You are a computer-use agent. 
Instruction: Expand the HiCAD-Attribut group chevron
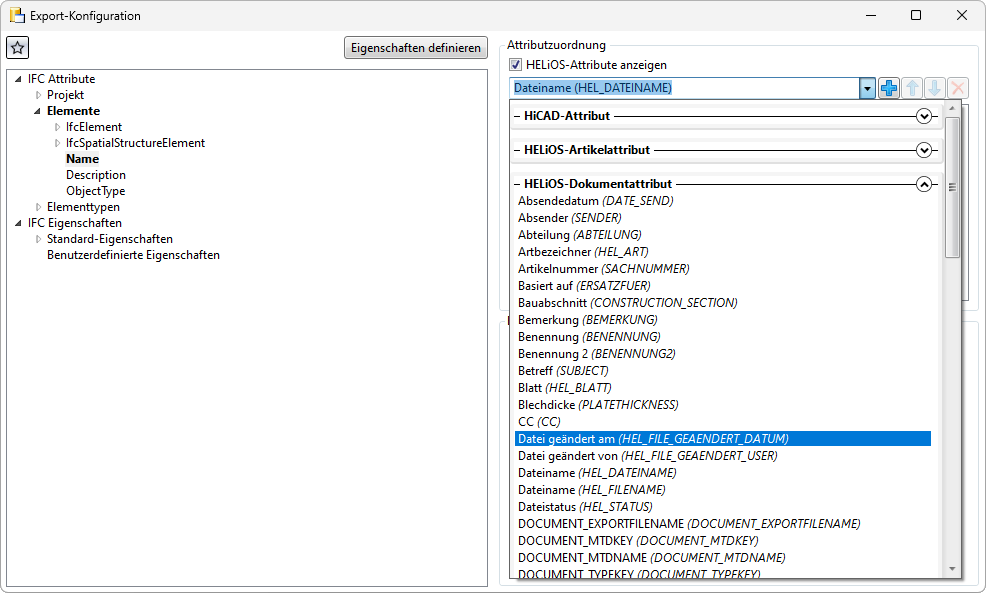click(924, 116)
